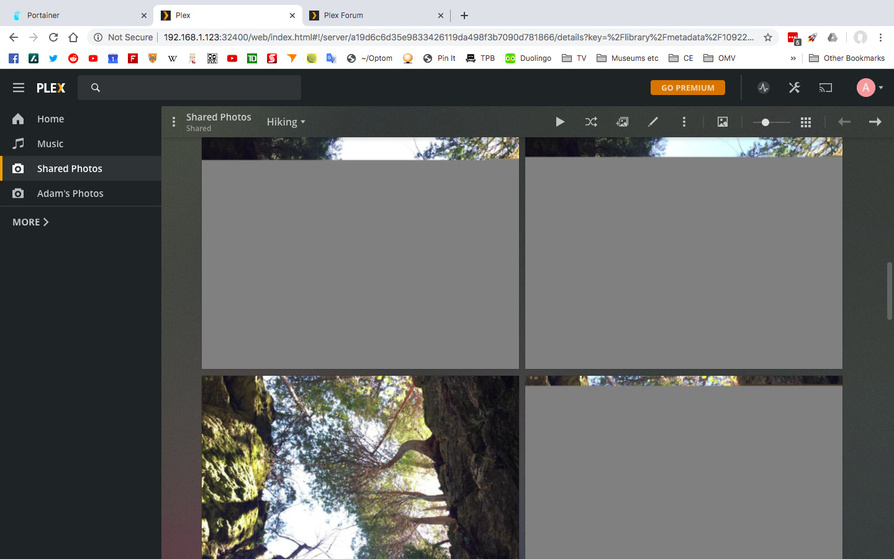Screen dimensions: 894x559
Task: Close the Plex Forum tab
Action: [x=440, y=15]
